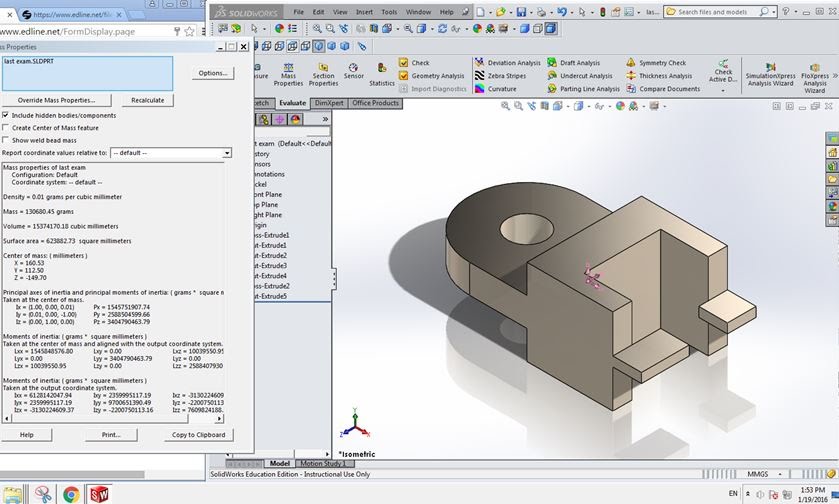Start FloXpress Analysis Wizard
The height and width of the screenshot is (504, 839).
(x=815, y=78)
